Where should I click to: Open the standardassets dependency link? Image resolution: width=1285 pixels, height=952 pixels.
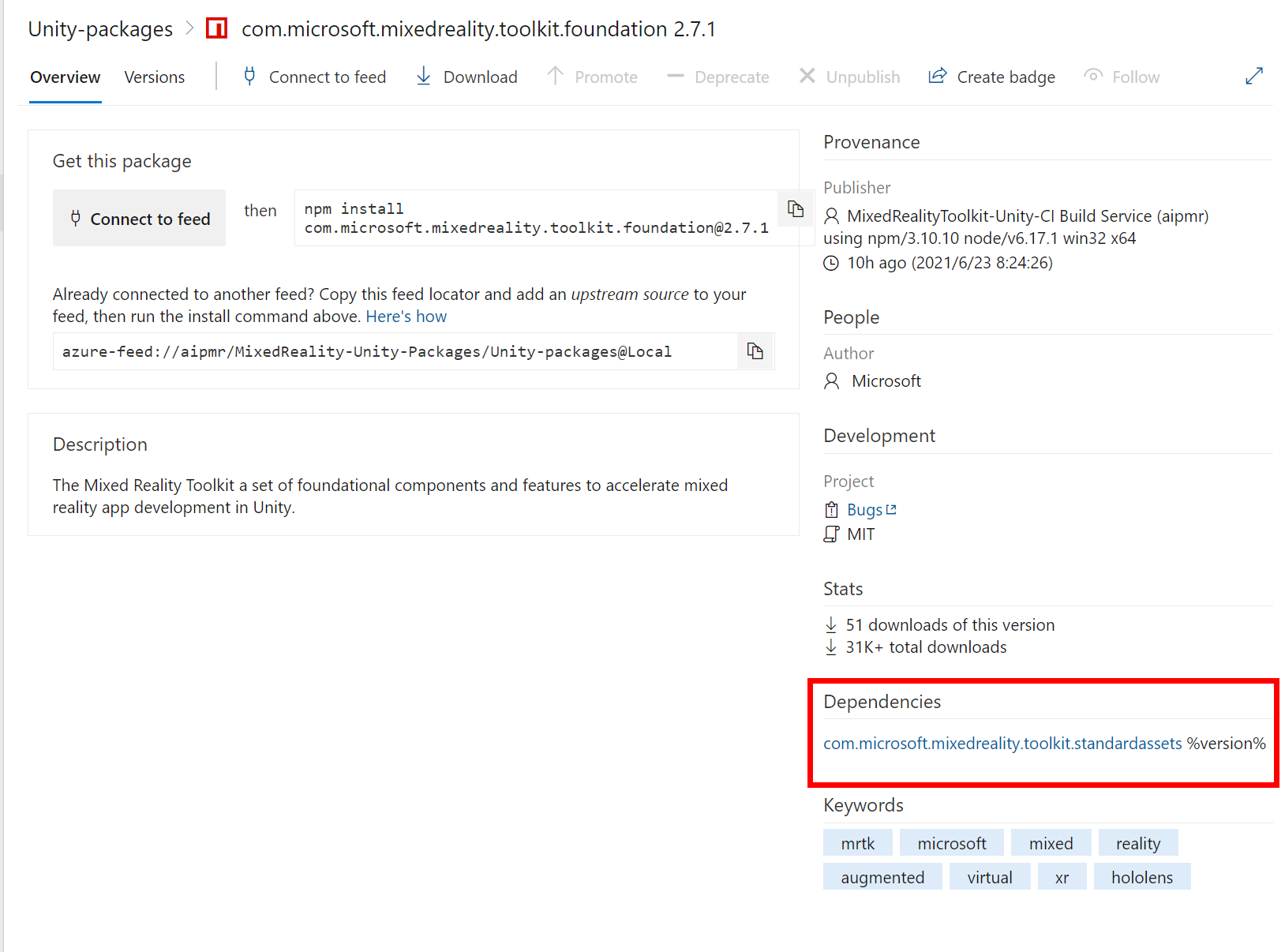click(x=1003, y=744)
